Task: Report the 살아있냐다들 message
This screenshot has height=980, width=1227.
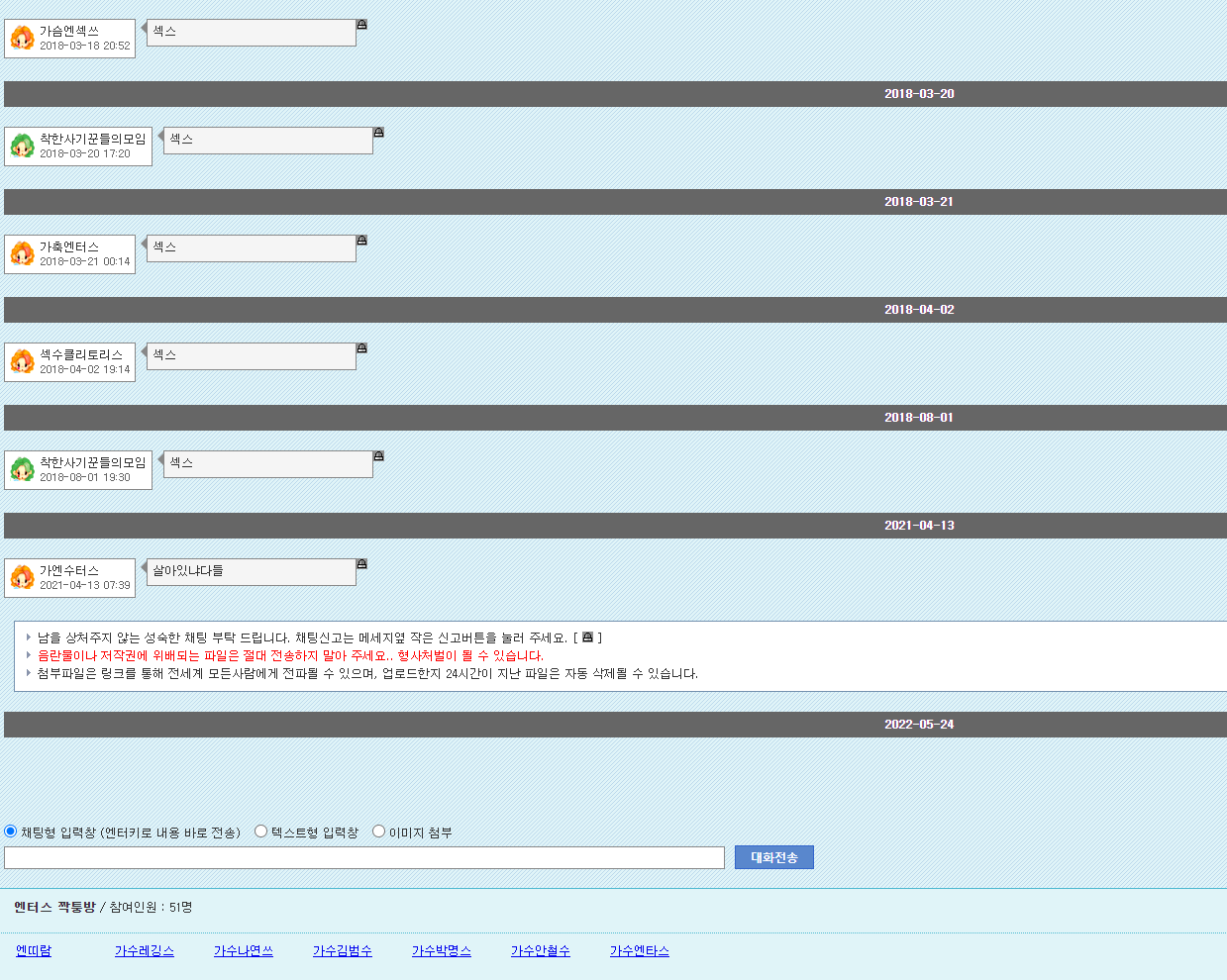Action: point(361,563)
